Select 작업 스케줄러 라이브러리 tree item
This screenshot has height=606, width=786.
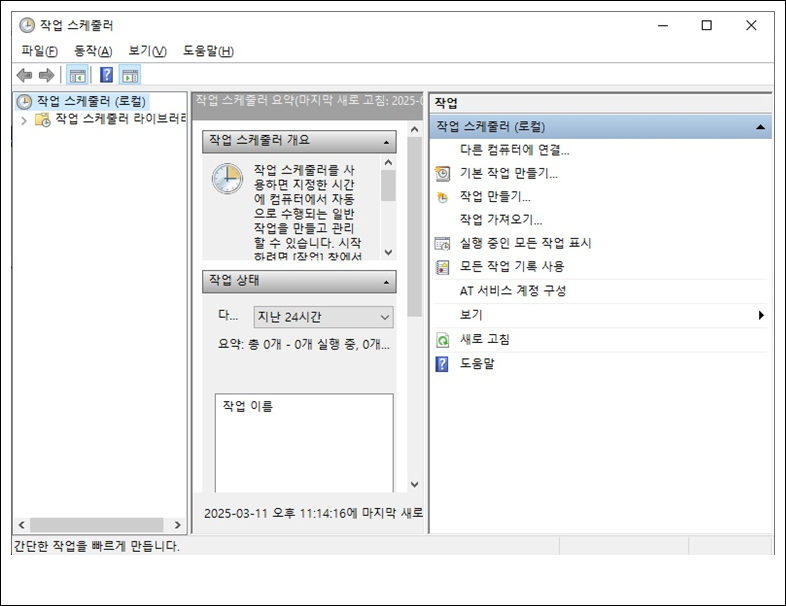click(x=120, y=119)
